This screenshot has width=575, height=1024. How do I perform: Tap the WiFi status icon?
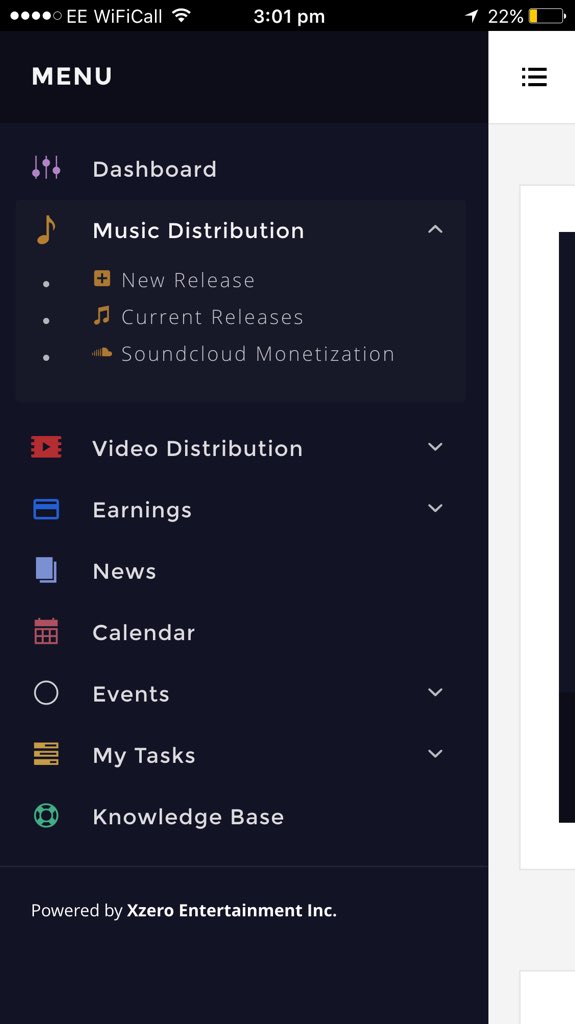click(x=182, y=15)
